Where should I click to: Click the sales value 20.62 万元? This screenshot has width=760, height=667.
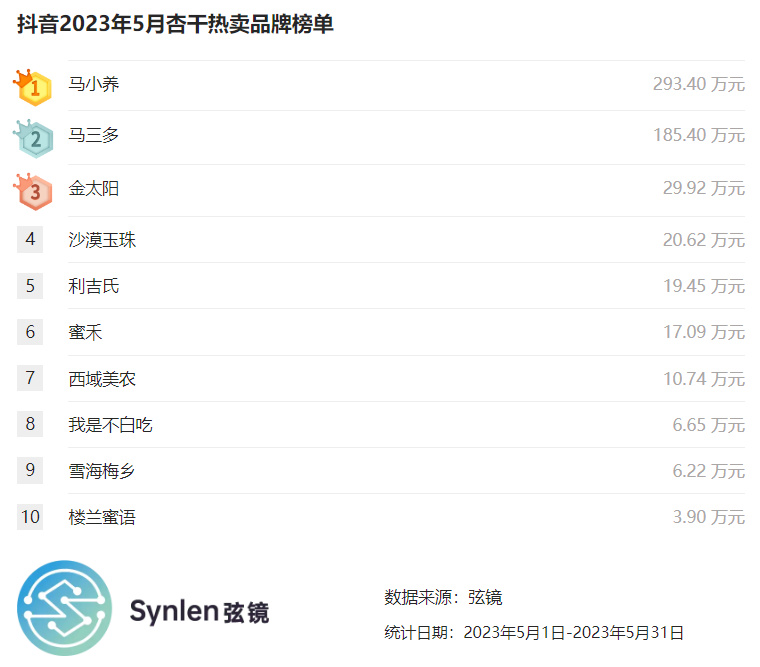(x=704, y=240)
